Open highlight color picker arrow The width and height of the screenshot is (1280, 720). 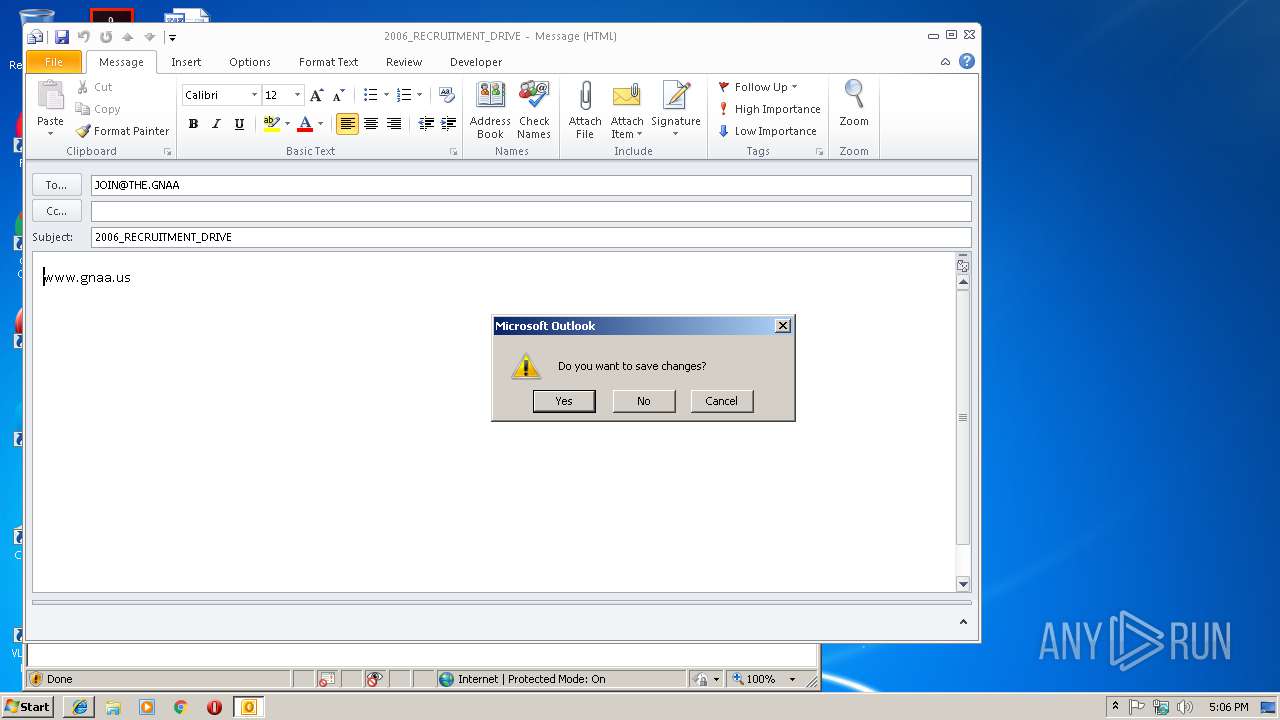point(287,124)
